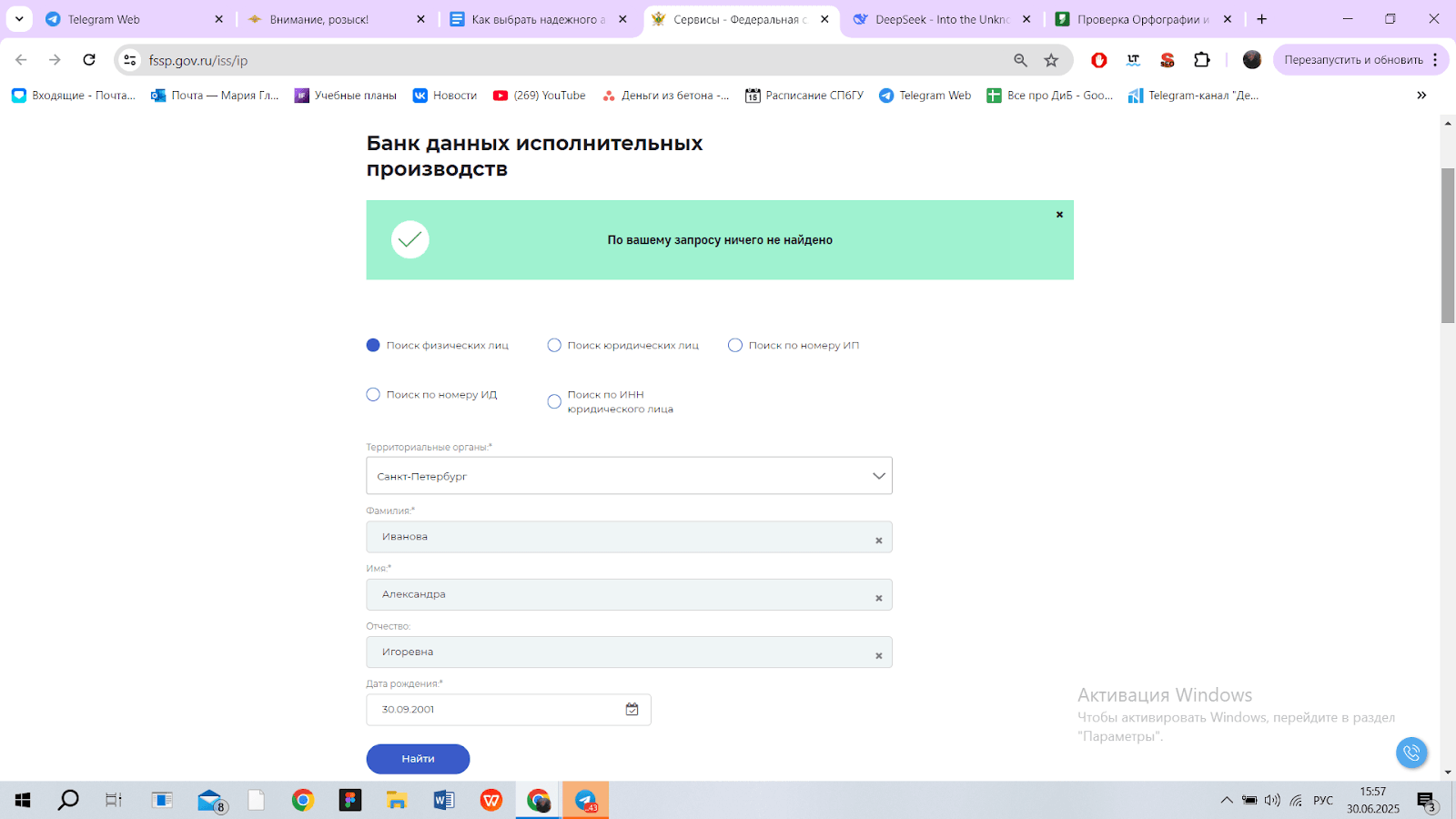The image size is (1456, 819).
Task: Click the blue phone call floating button
Action: (1410, 753)
